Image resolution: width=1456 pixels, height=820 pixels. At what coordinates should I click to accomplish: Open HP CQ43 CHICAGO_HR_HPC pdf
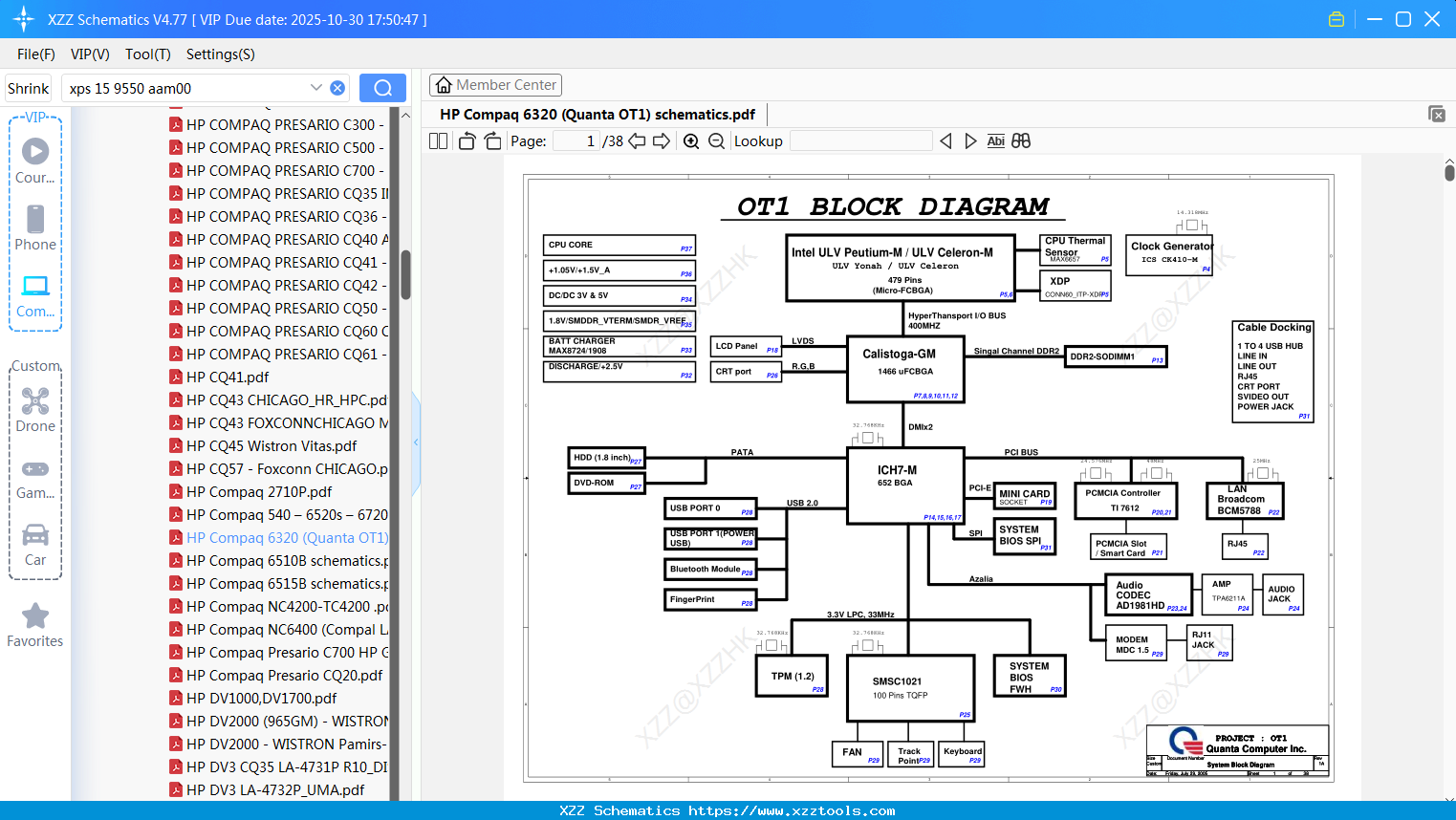point(277,399)
